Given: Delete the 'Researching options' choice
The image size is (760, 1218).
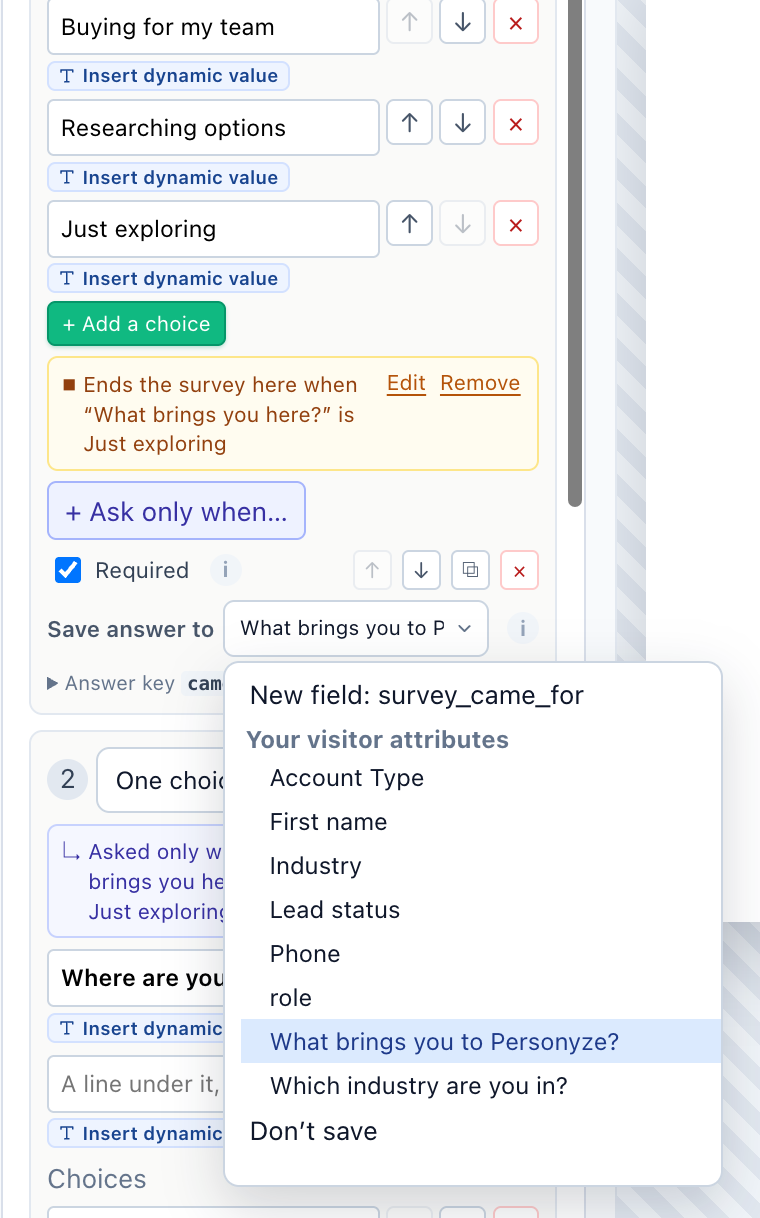Looking at the screenshot, I should pos(516,124).
